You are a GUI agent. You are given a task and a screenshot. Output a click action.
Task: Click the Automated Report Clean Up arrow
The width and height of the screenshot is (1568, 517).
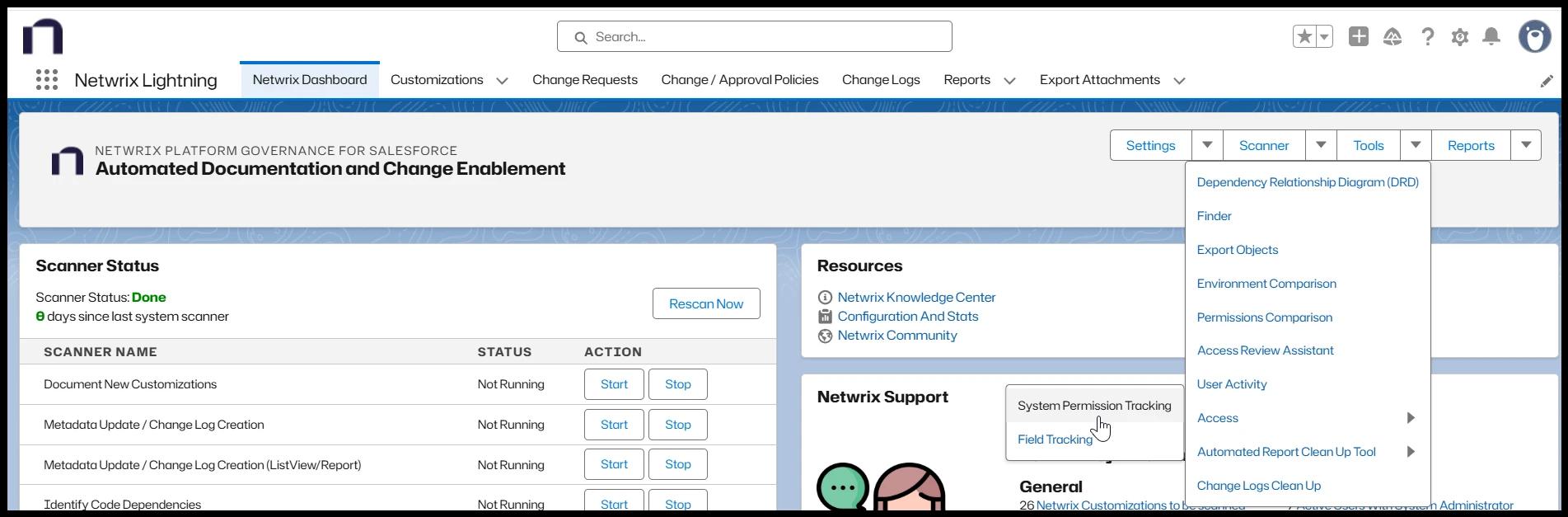[x=1411, y=452]
